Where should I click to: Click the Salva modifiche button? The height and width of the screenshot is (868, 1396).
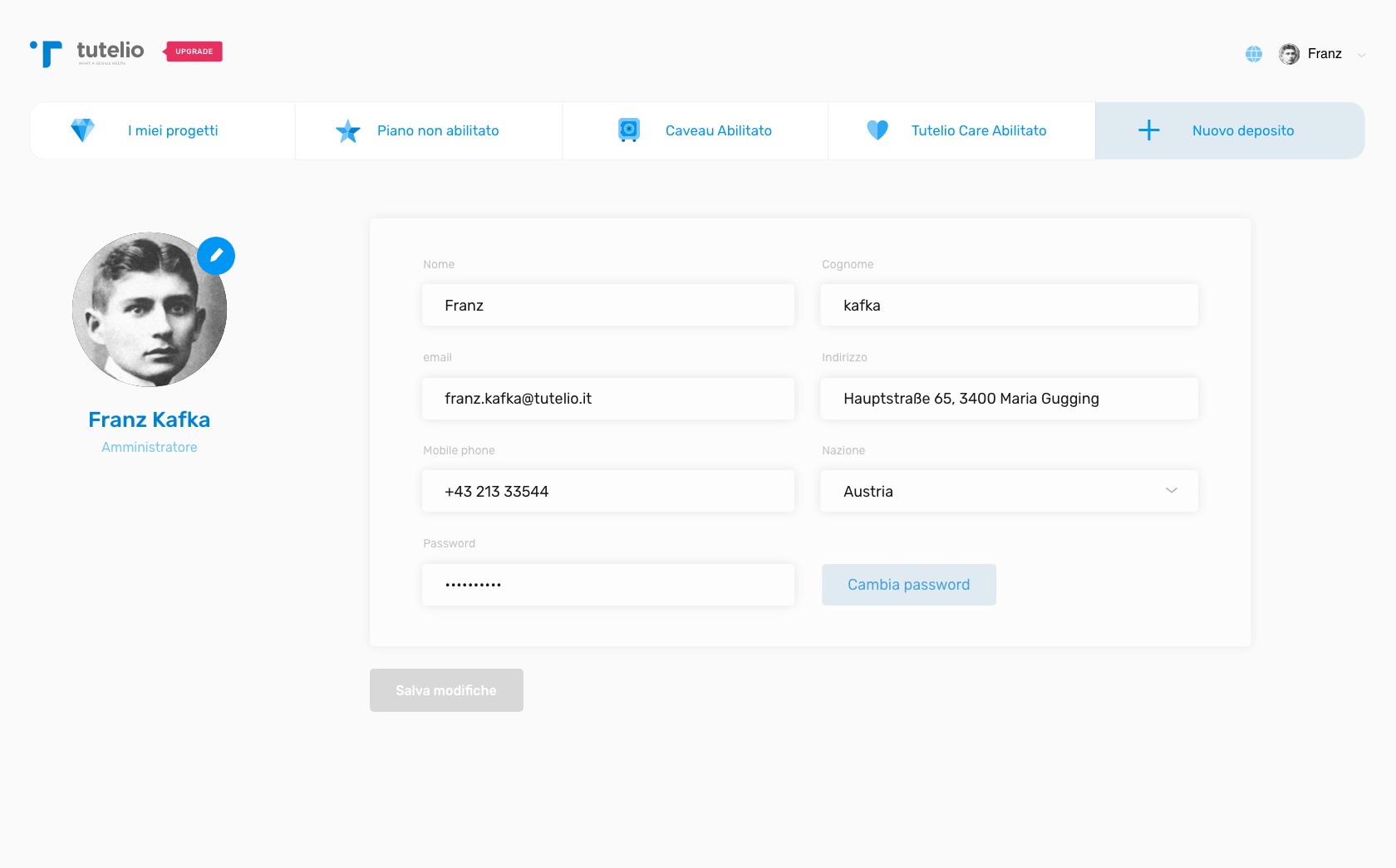pyautogui.click(x=446, y=690)
